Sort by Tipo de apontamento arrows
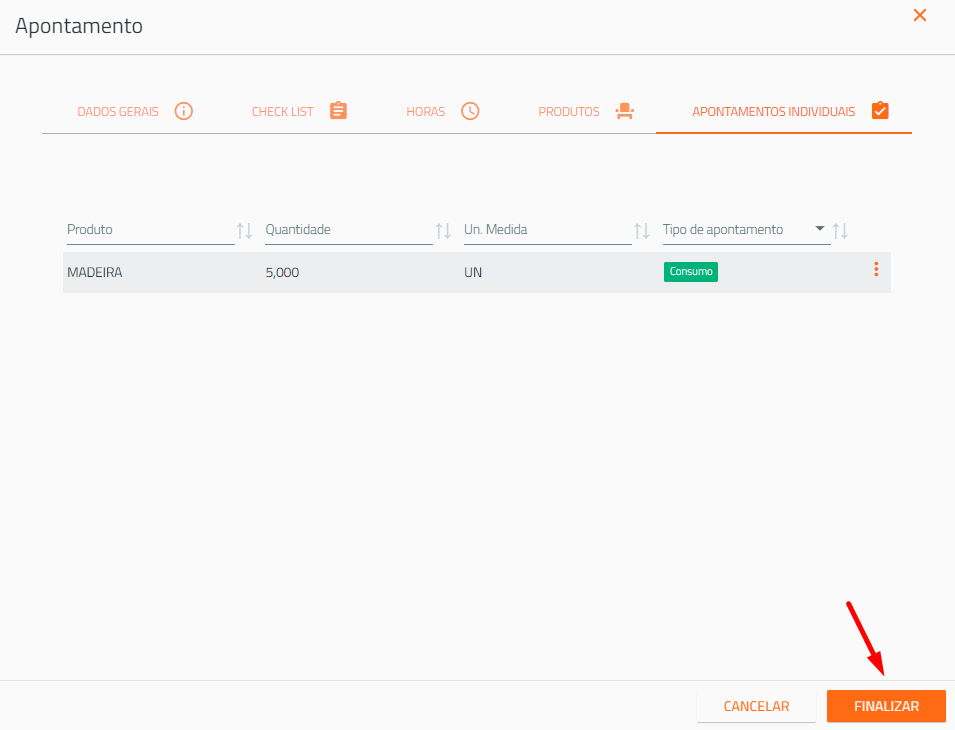The image size is (955, 730). [x=840, y=231]
